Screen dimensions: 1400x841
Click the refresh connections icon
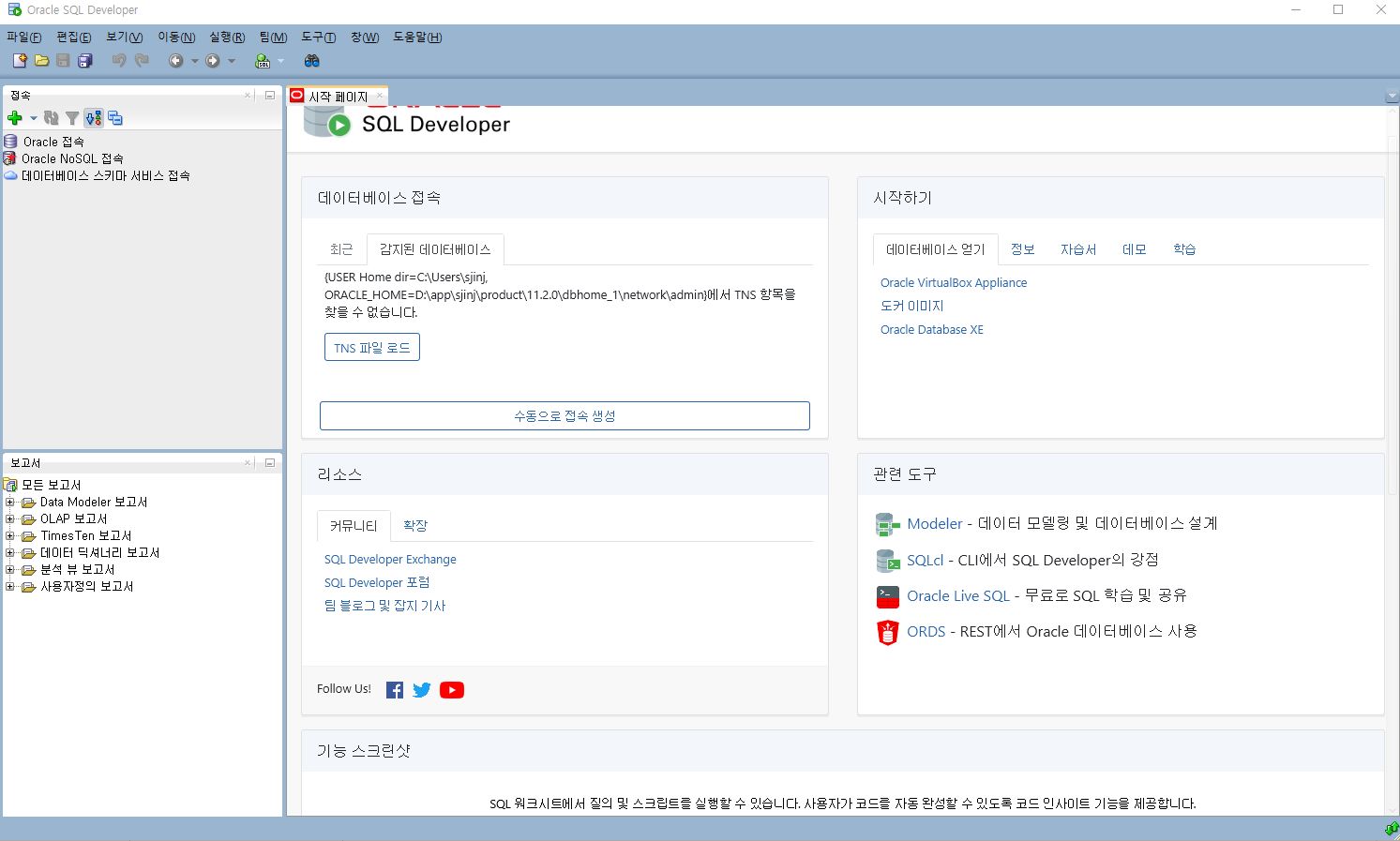pyautogui.click(x=52, y=118)
